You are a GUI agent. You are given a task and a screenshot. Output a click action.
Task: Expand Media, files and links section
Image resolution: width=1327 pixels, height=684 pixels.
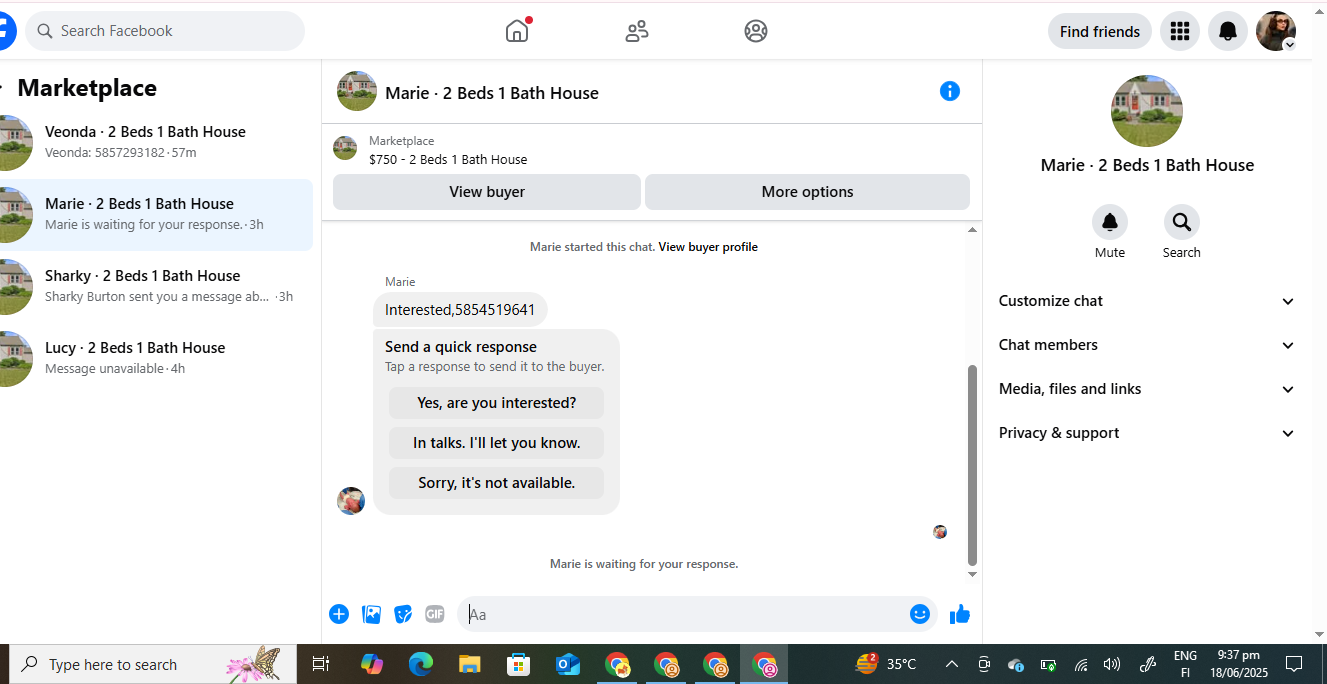coord(1147,389)
